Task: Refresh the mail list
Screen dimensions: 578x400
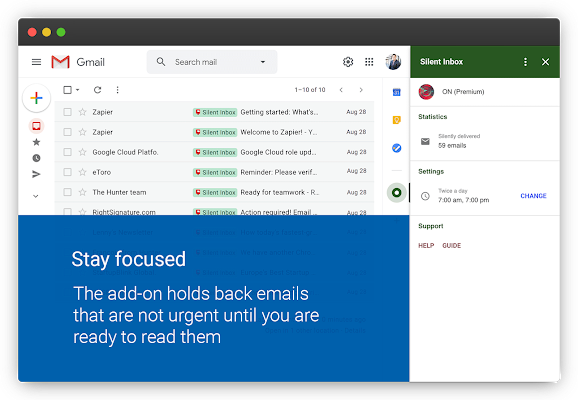Action: [97, 90]
